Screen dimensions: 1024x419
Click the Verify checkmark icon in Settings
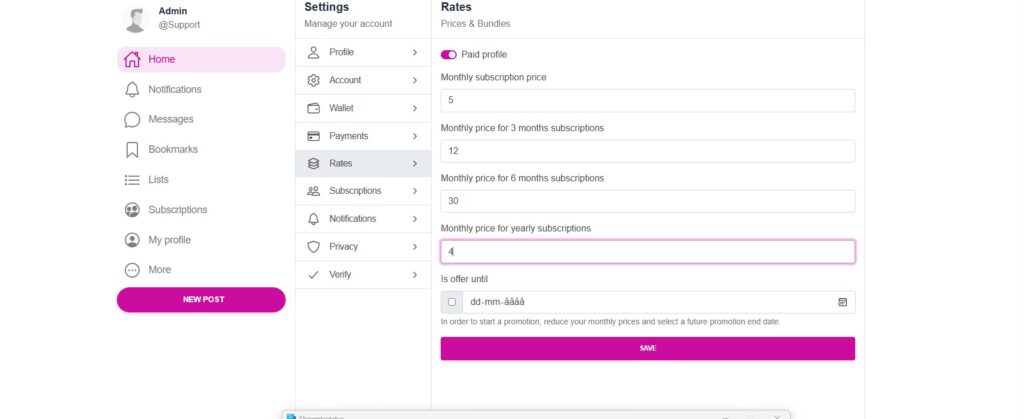tap(313, 275)
